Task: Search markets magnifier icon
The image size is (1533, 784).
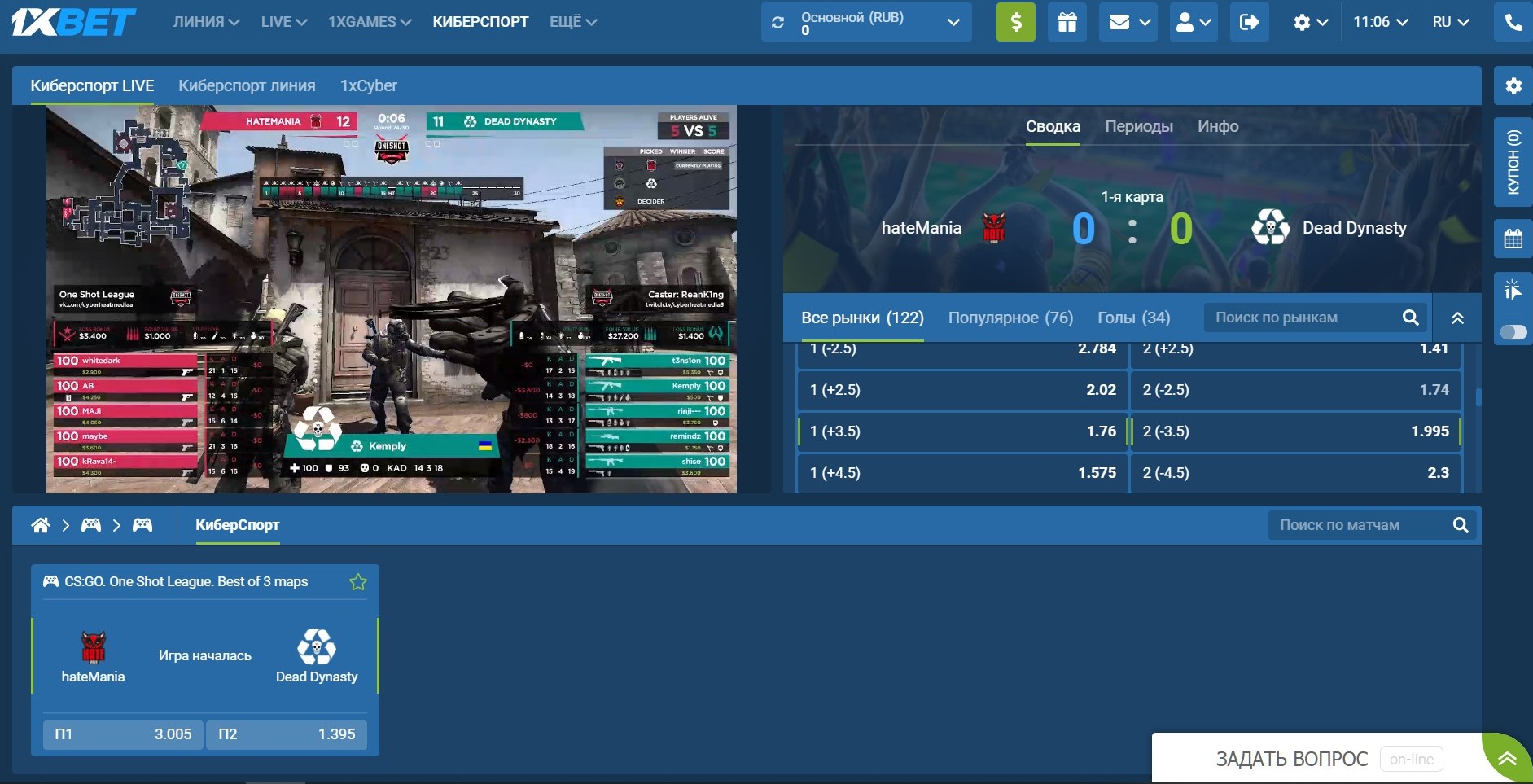Action: click(x=1411, y=318)
